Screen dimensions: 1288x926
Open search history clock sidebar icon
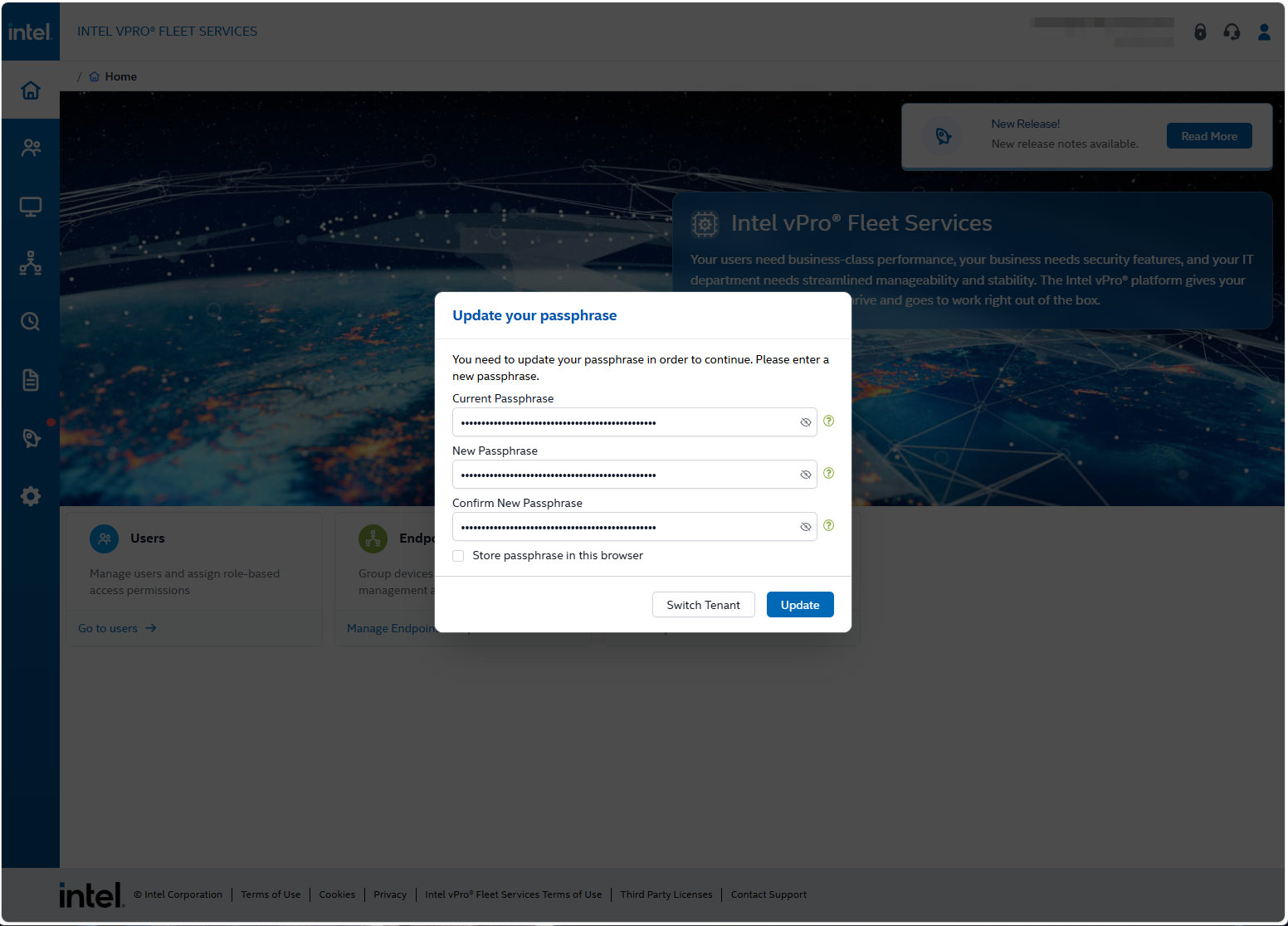31,321
